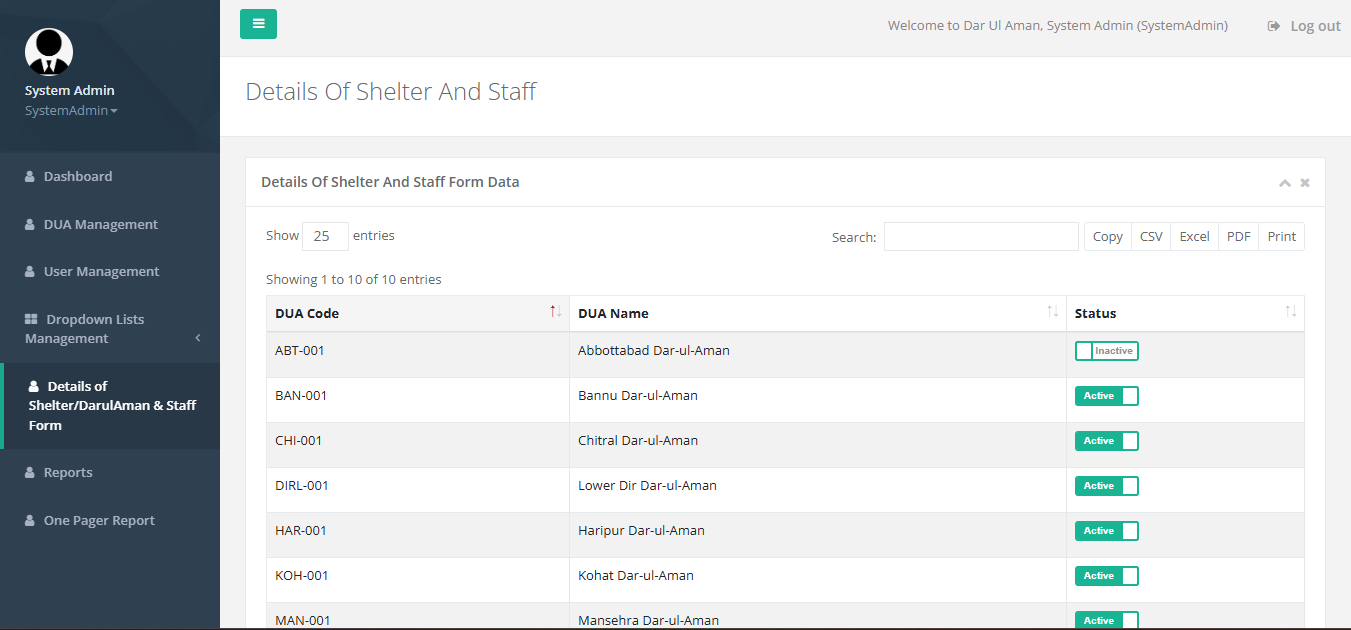
Task: Sort by DUA Name column arrows
Action: point(1052,312)
